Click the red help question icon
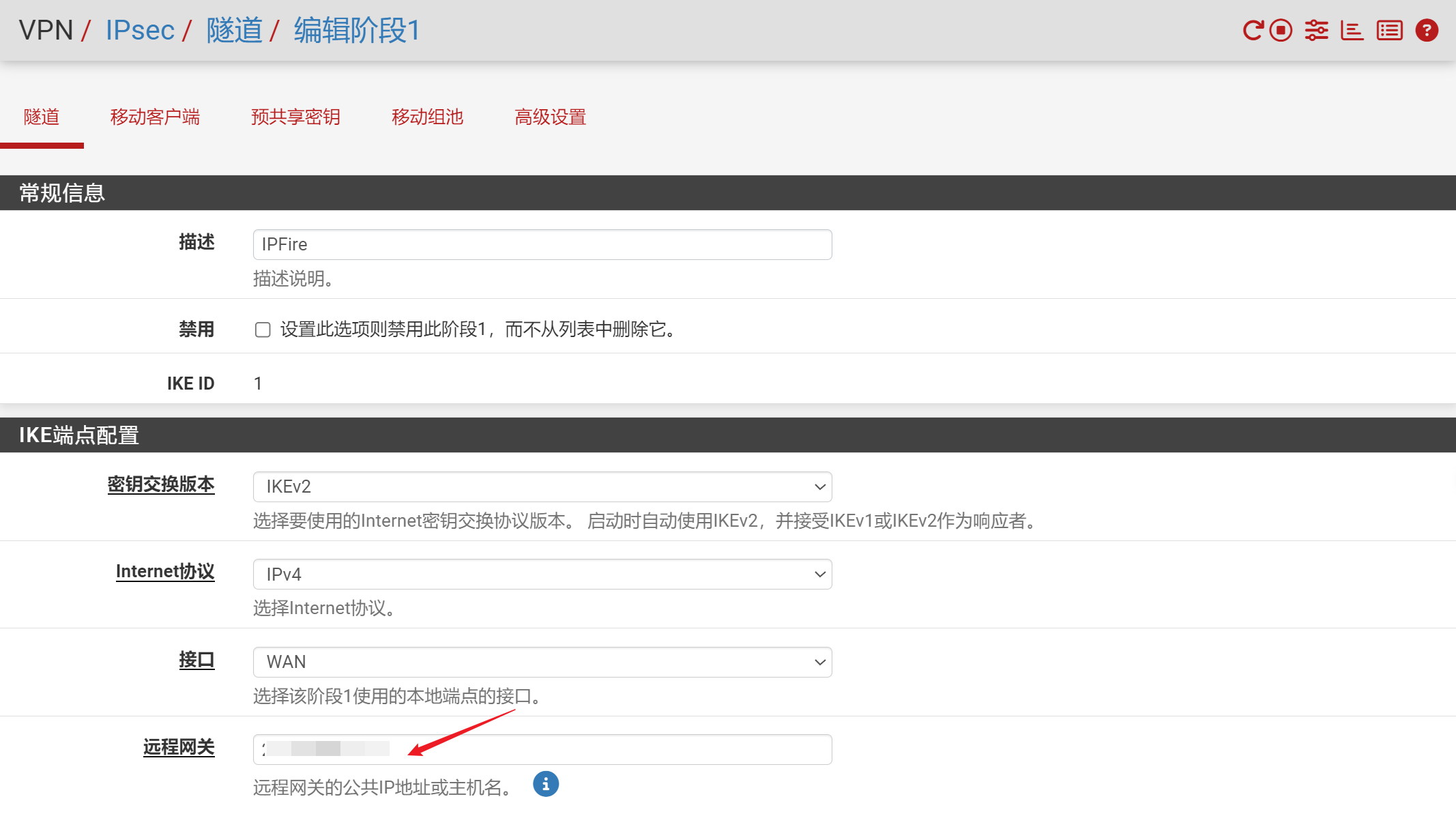This screenshot has width=1456, height=814. [1427, 31]
